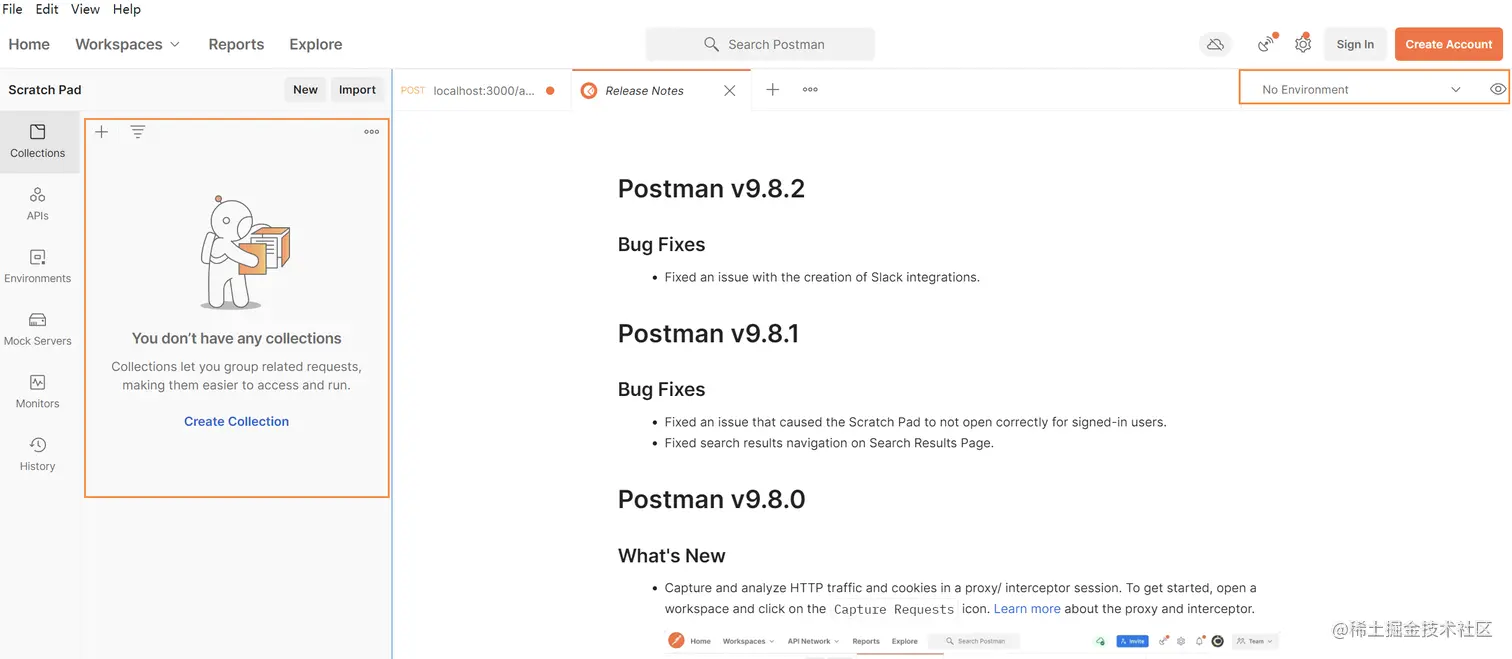Viewport: 1512px width, 659px height.
Task: Open the APIs sidebar section
Action: 38,204
